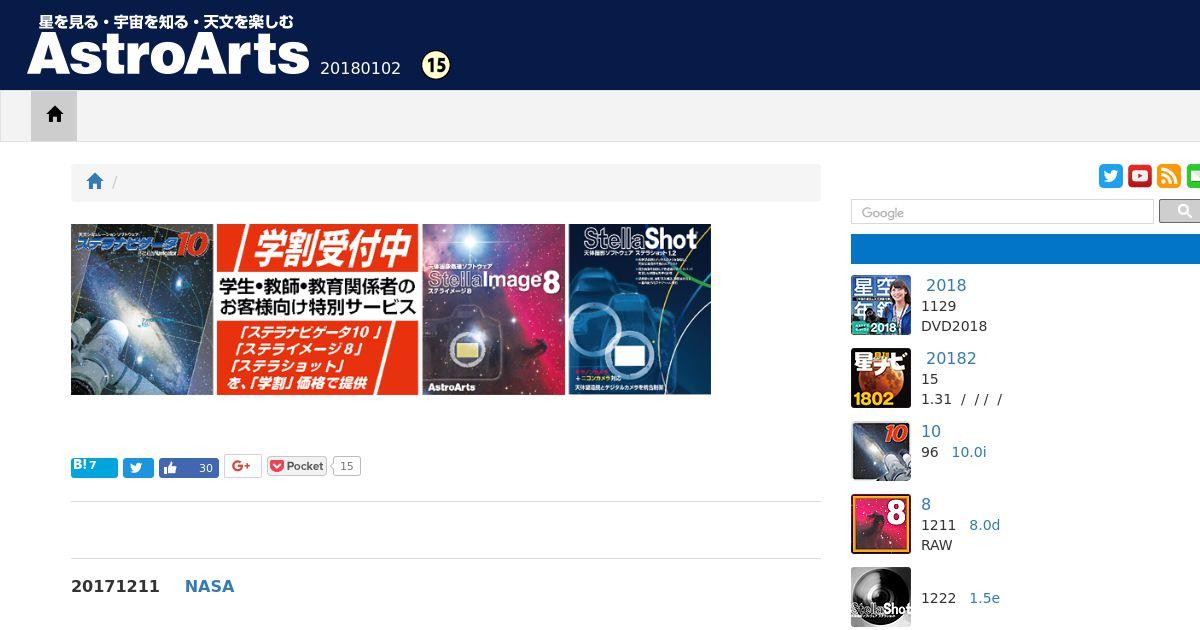Click the DVD2018 text in sidebar
The width and height of the screenshot is (1200, 630).
point(954,326)
